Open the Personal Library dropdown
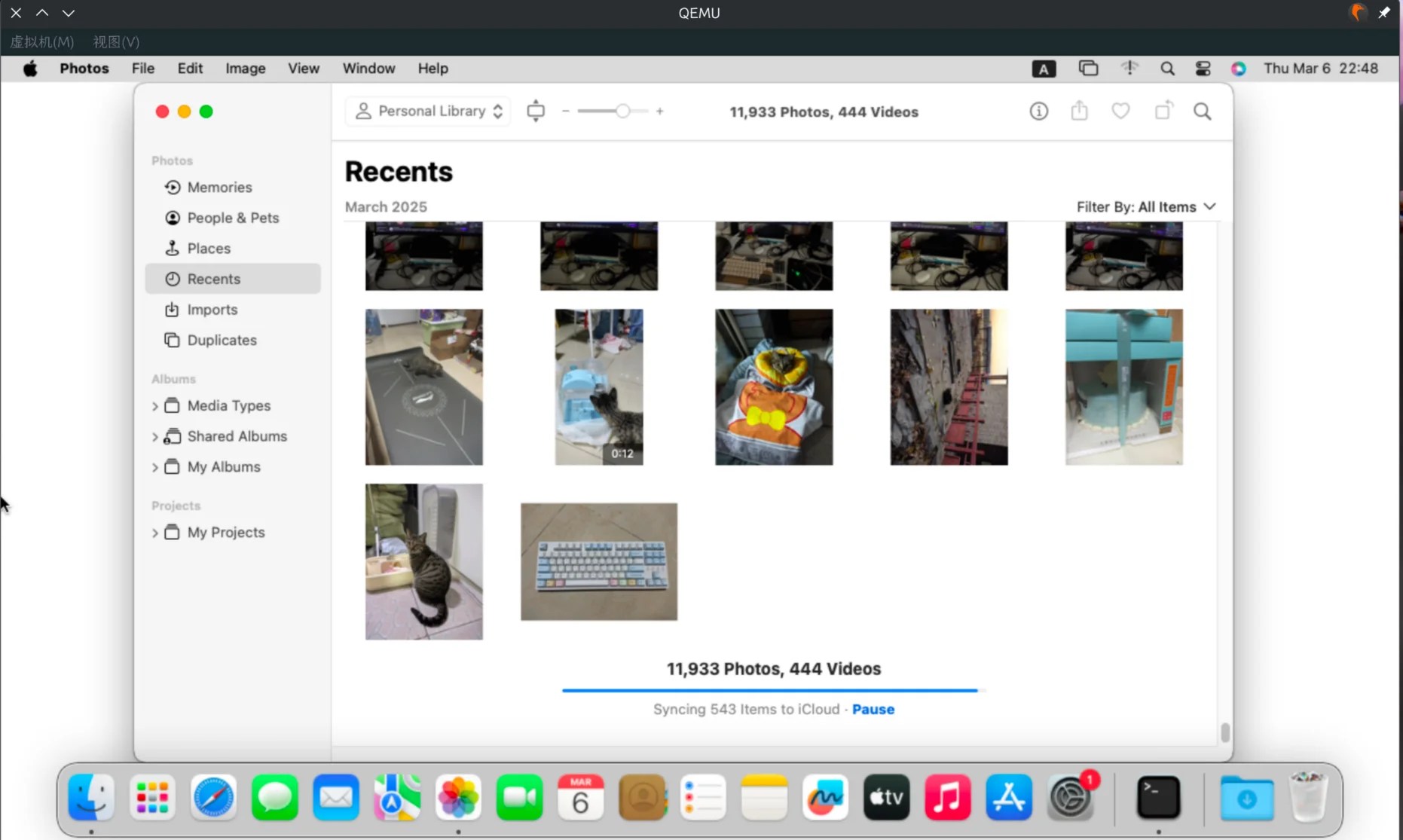Screen dimensions: 1403x840 [x=427, y=111]
